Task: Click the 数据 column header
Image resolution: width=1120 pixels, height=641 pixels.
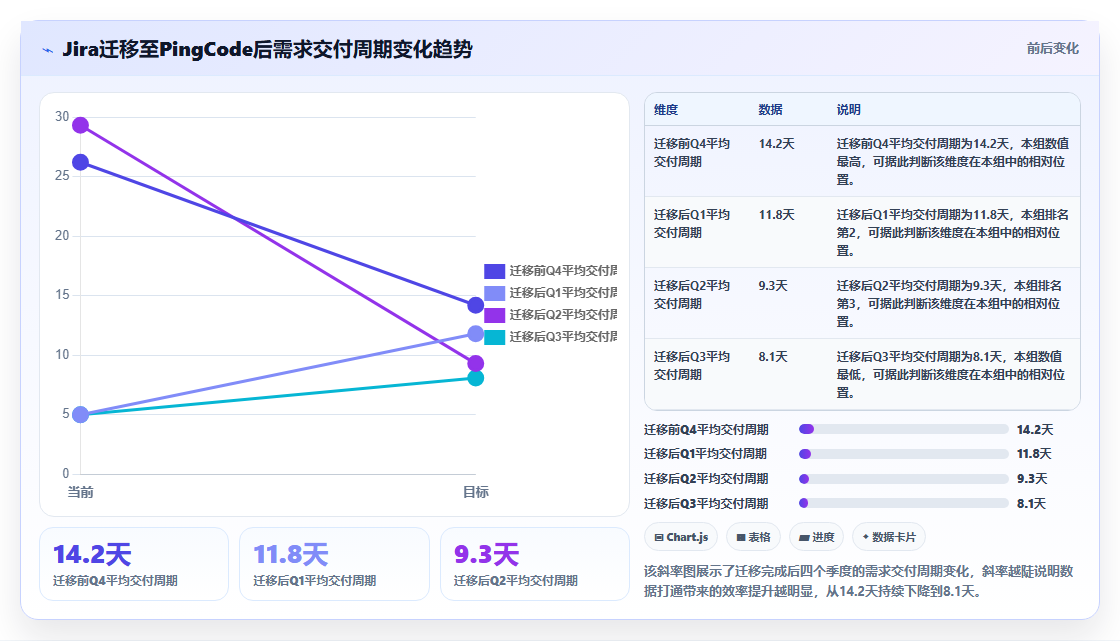Action: (770, 110)
